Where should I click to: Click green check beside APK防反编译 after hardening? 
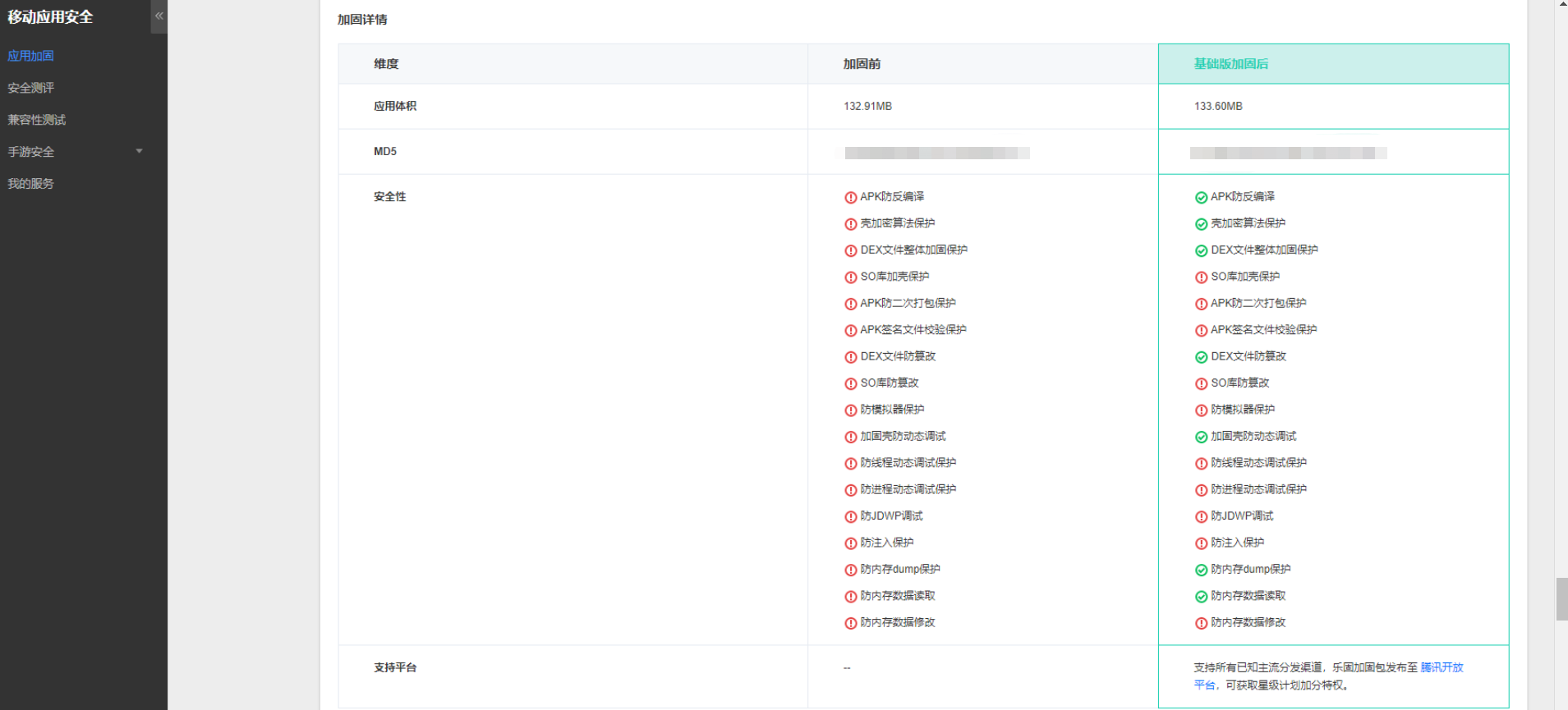pos(1201,198)
